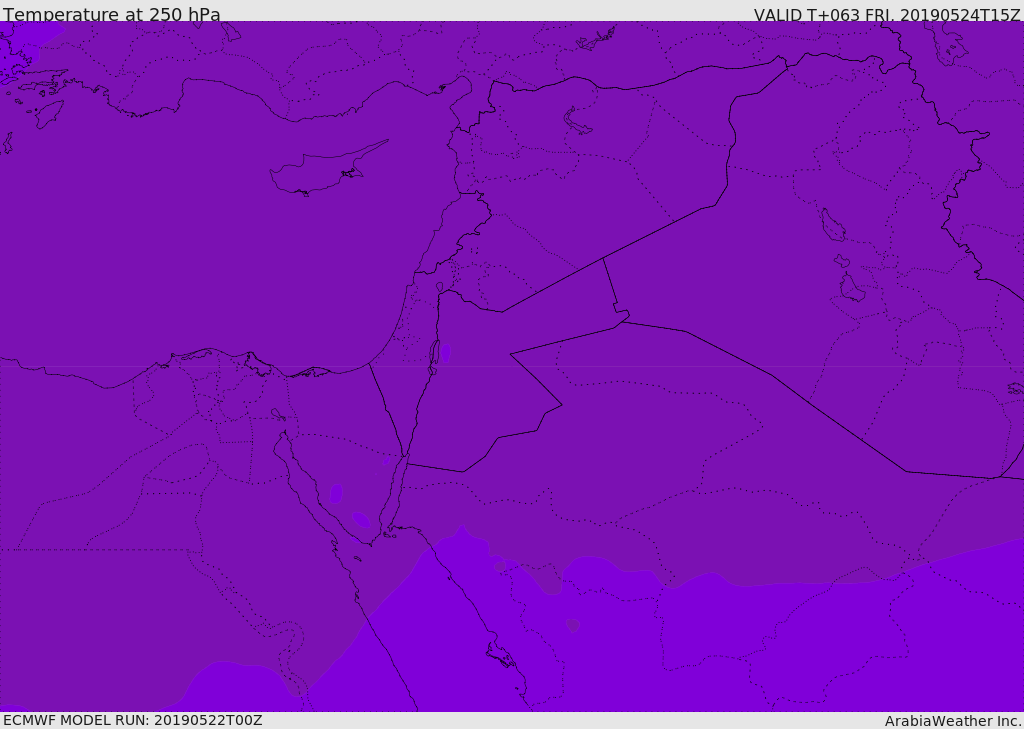Click the 'ECMWF MODEL RUN: 20190522T00Z' text

(x=133, y=720)
